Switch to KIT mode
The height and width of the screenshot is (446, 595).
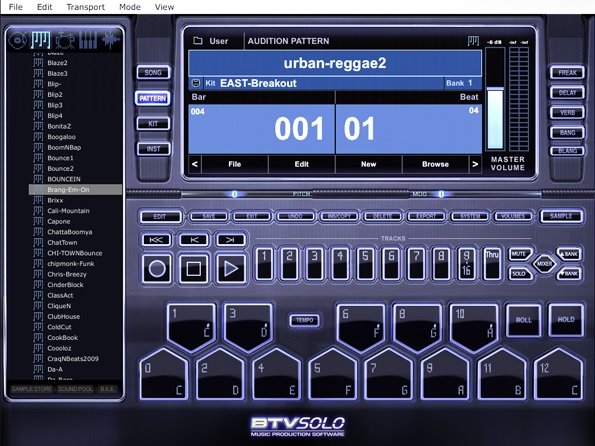[153, 124]
